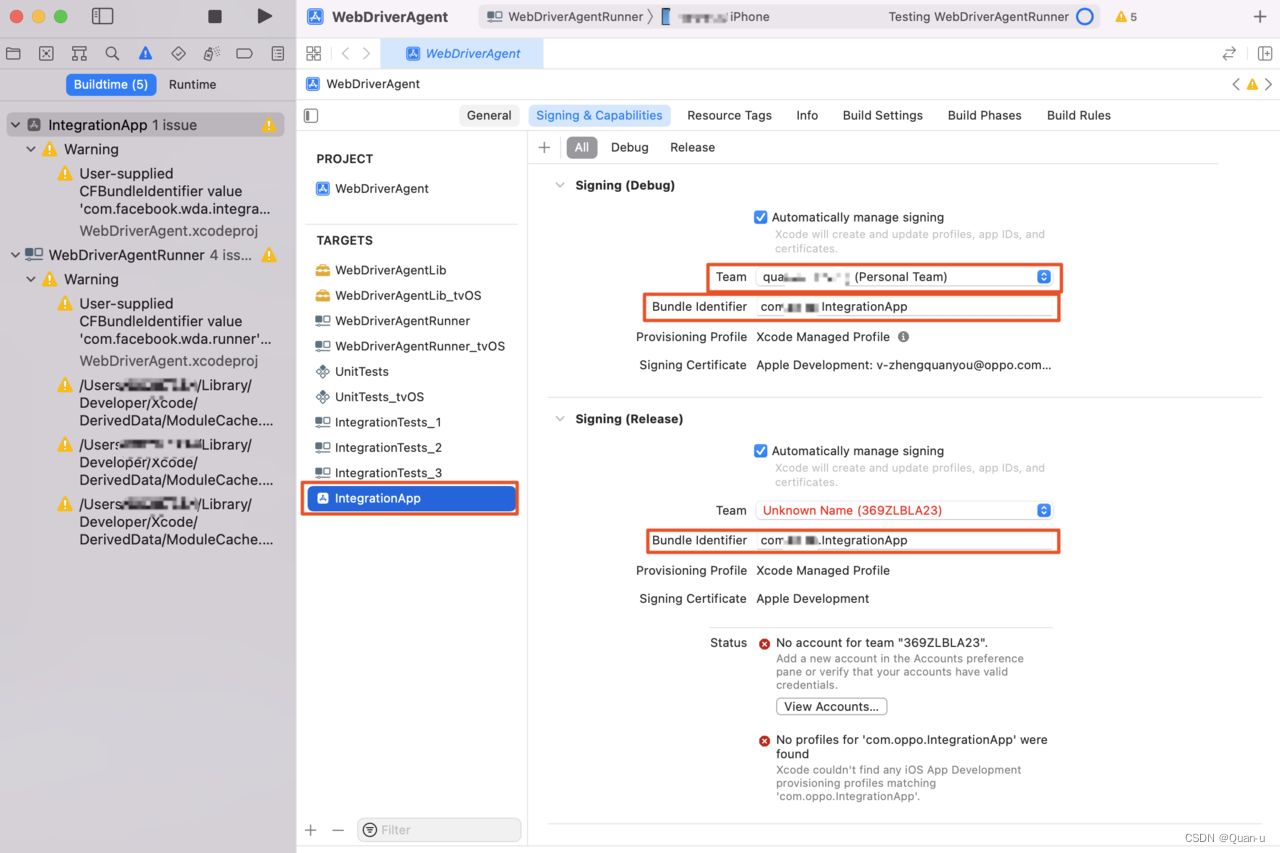Switch to the Buildtime issues filter
This screenshot has width=1280, height=853.
coord(111,85)
